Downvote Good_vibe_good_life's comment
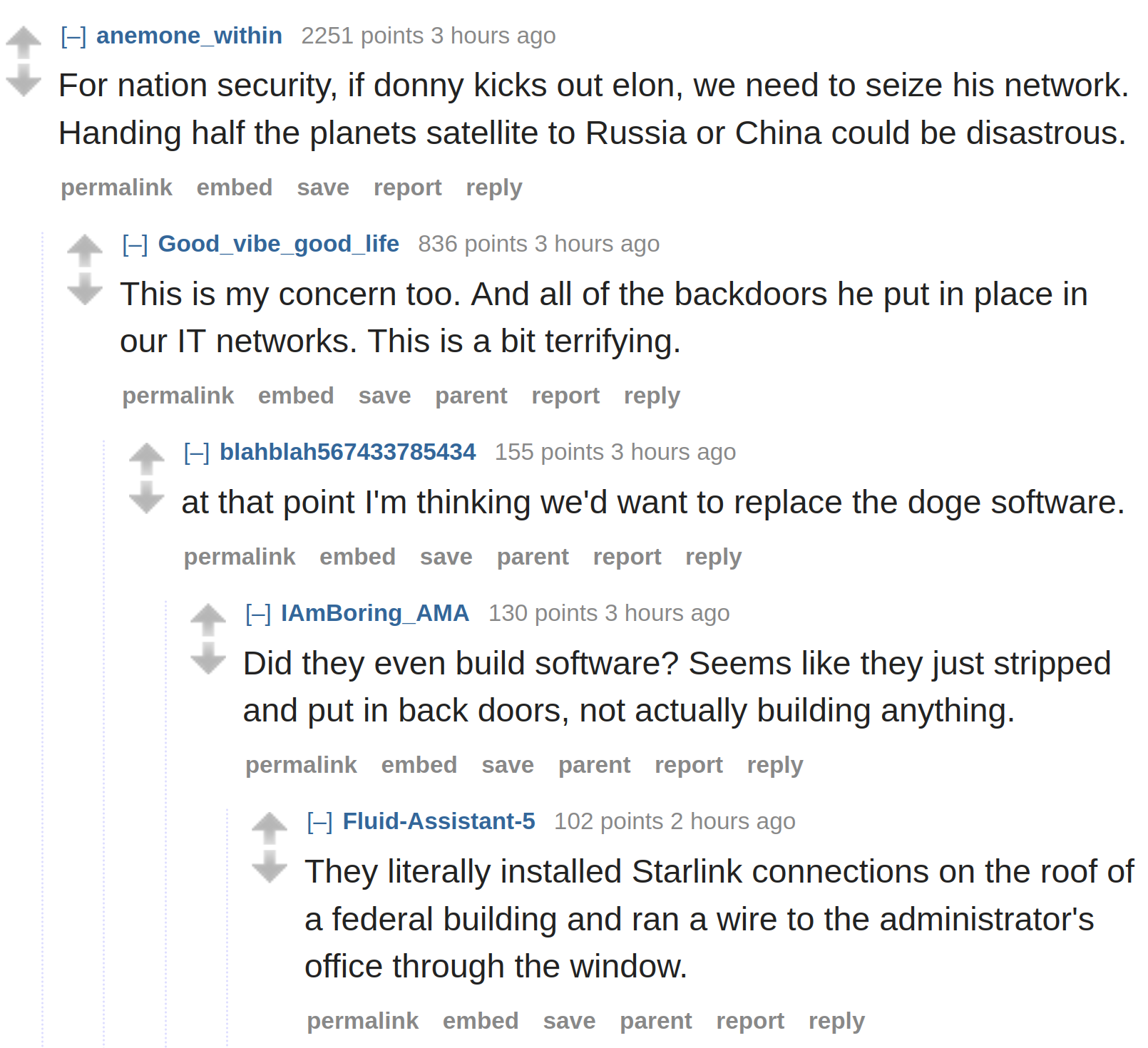This screenshot has width=1148, height=1048. tap(85, 289)
